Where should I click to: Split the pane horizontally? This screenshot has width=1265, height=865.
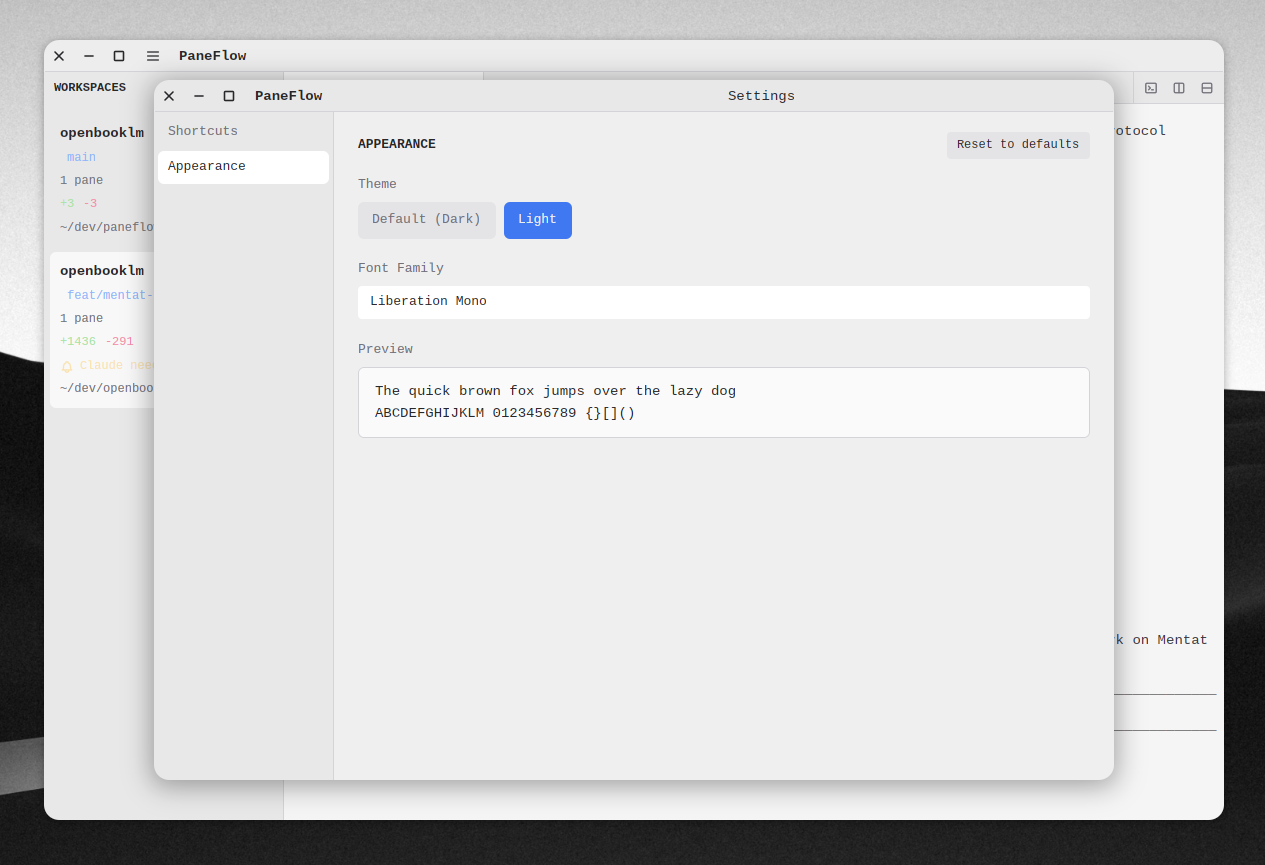[x=1206, y=88]
